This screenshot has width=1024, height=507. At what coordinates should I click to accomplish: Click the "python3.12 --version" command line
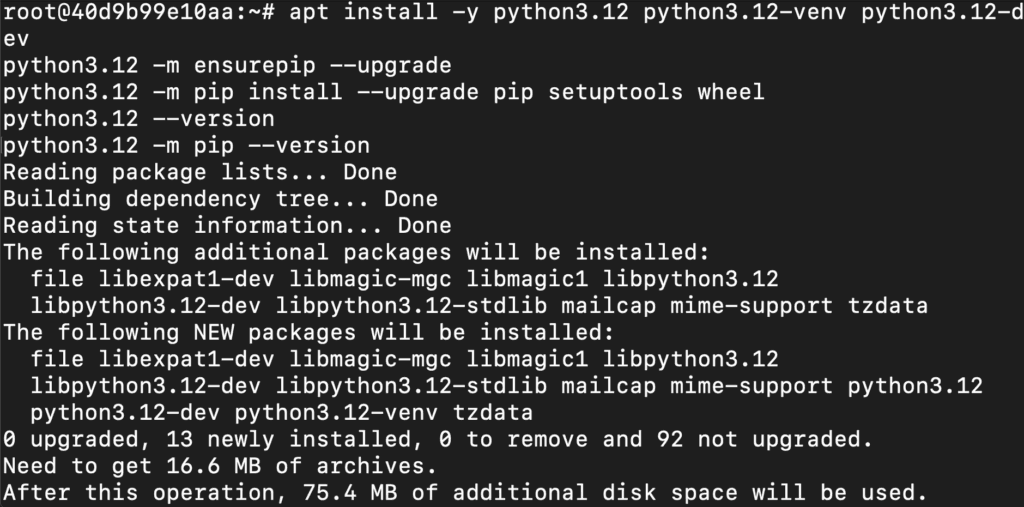pyautogui.click(x=139, y=119)
